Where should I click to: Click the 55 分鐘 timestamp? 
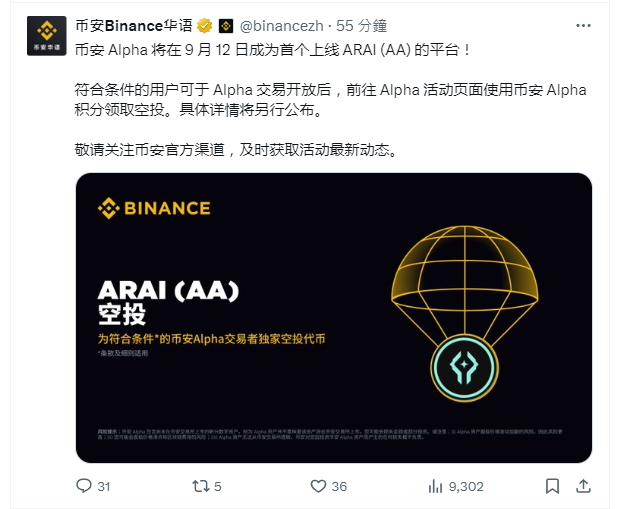[x=362, y=26]
